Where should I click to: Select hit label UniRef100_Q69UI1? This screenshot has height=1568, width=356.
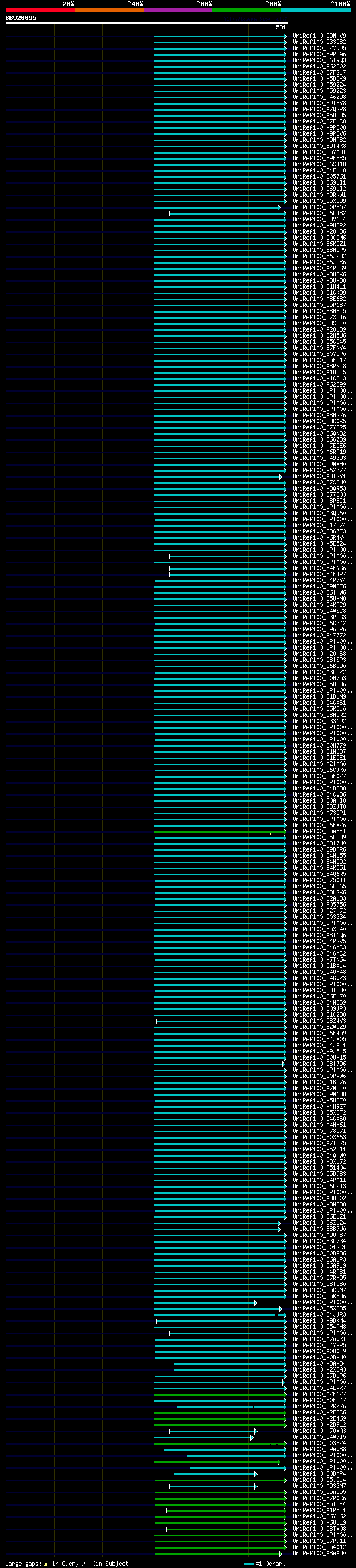point(319,182)
